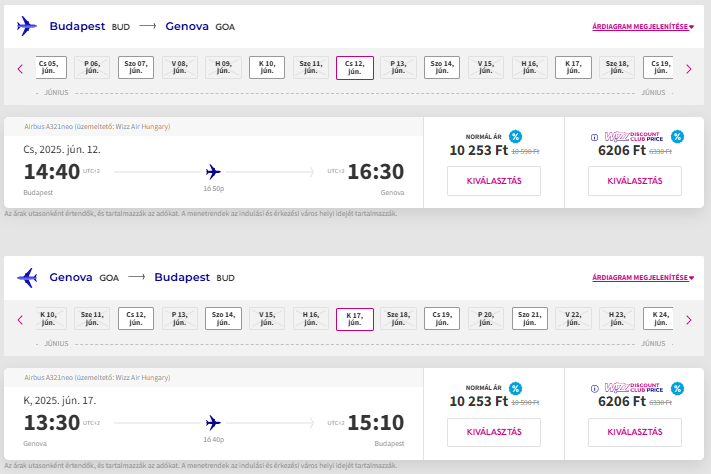The width and height of the screenshot is (711, 474).
Task: Click the 13:30 Genova return flight details
Action: pos(210,418)
